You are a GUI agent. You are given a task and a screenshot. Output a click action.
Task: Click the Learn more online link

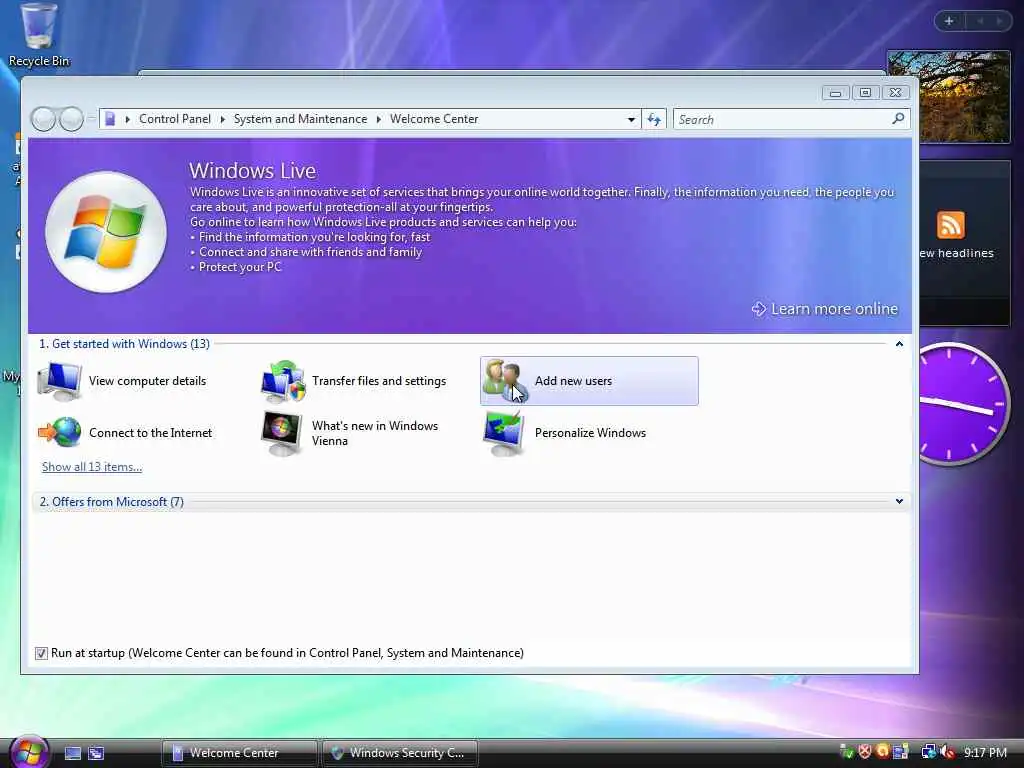pos(825,309)
